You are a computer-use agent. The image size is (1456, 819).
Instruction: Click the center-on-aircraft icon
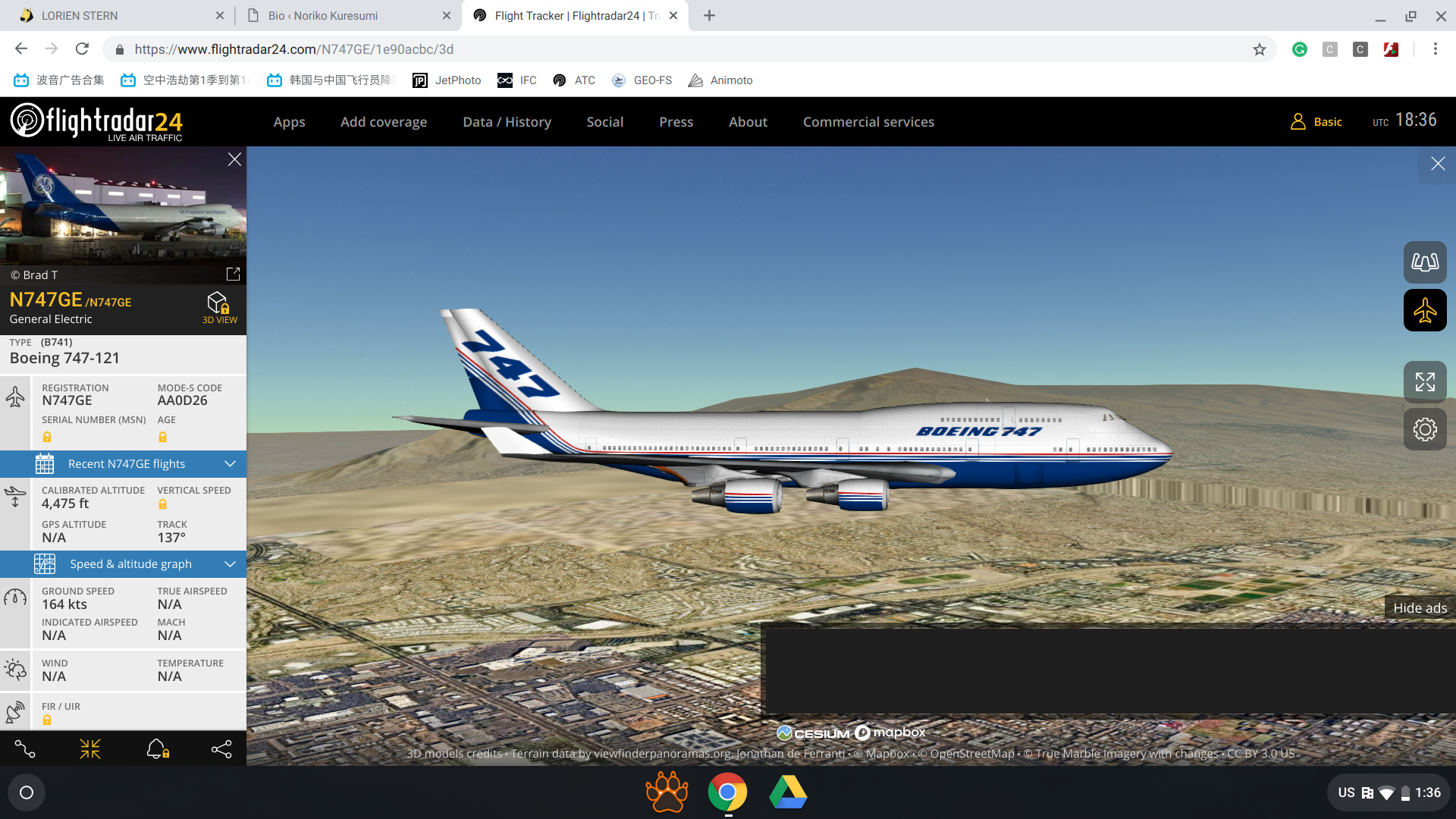tap(90, 749)
